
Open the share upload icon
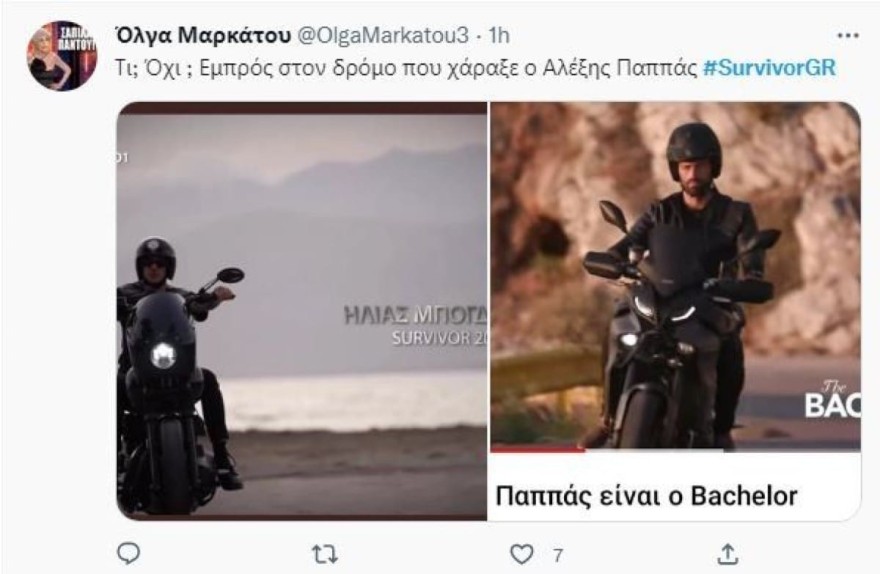point(729,553)
